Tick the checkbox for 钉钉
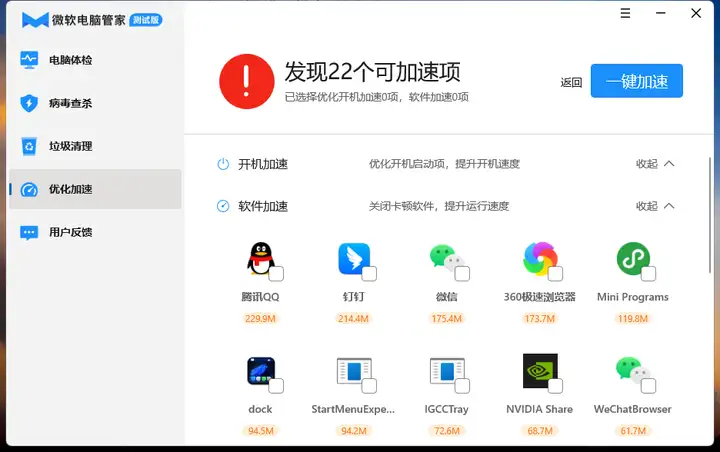 tap(369, 274)
